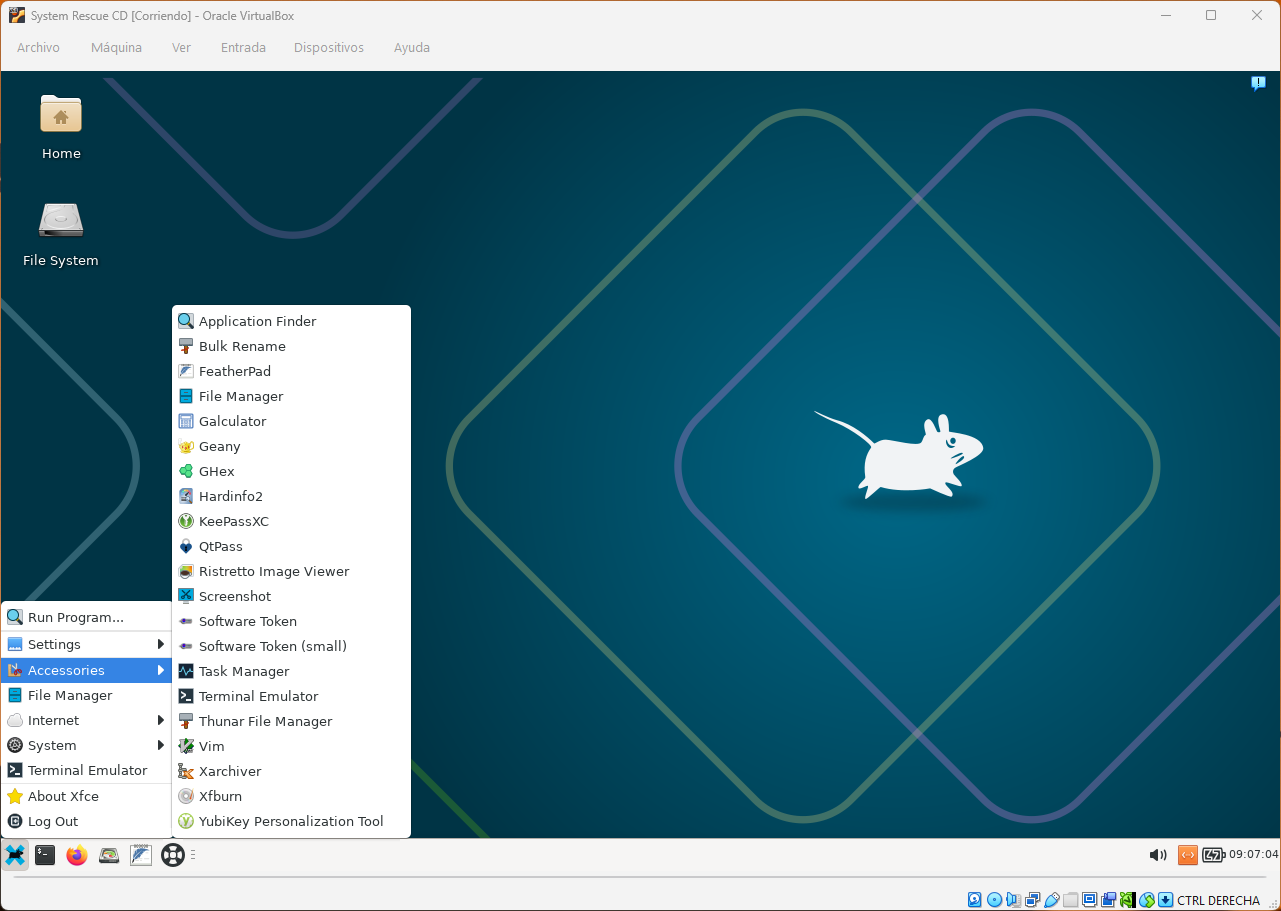Viewport: 1281px width, 911px height.
Task: Open the VirtualBox Dispositivos menu
Action: coord(329,47)
